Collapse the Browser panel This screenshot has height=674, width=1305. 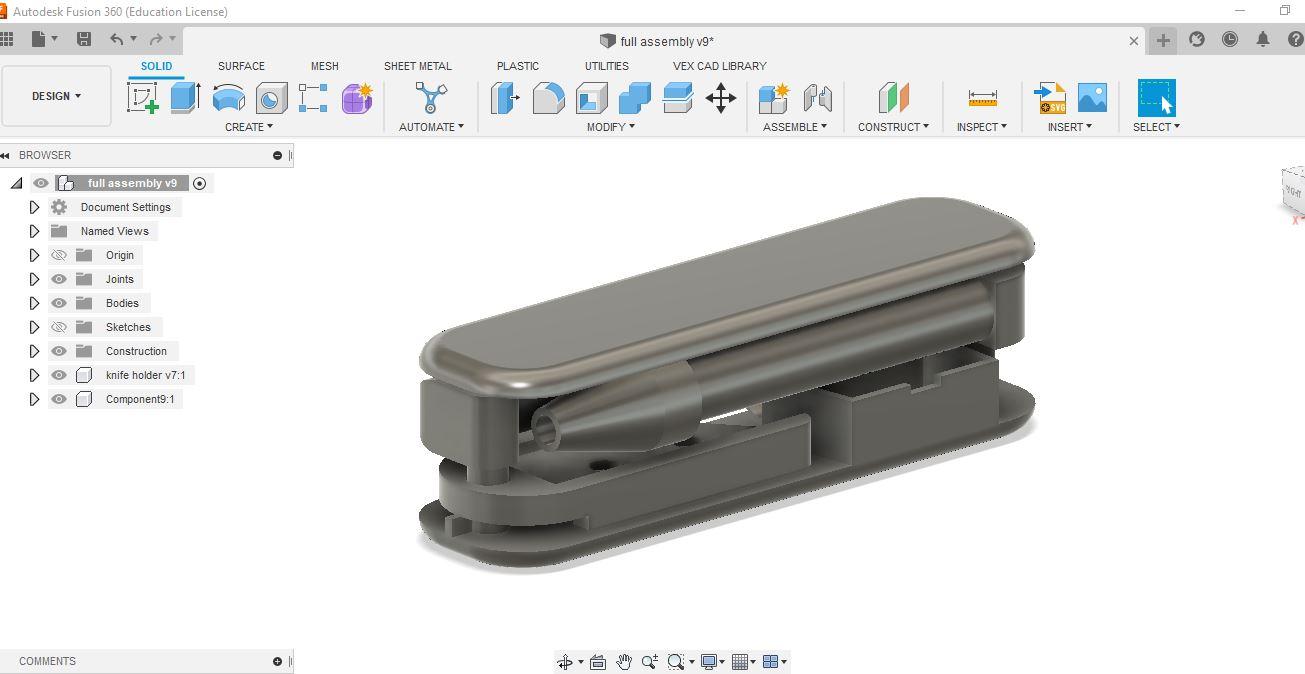tap(5, 155)
